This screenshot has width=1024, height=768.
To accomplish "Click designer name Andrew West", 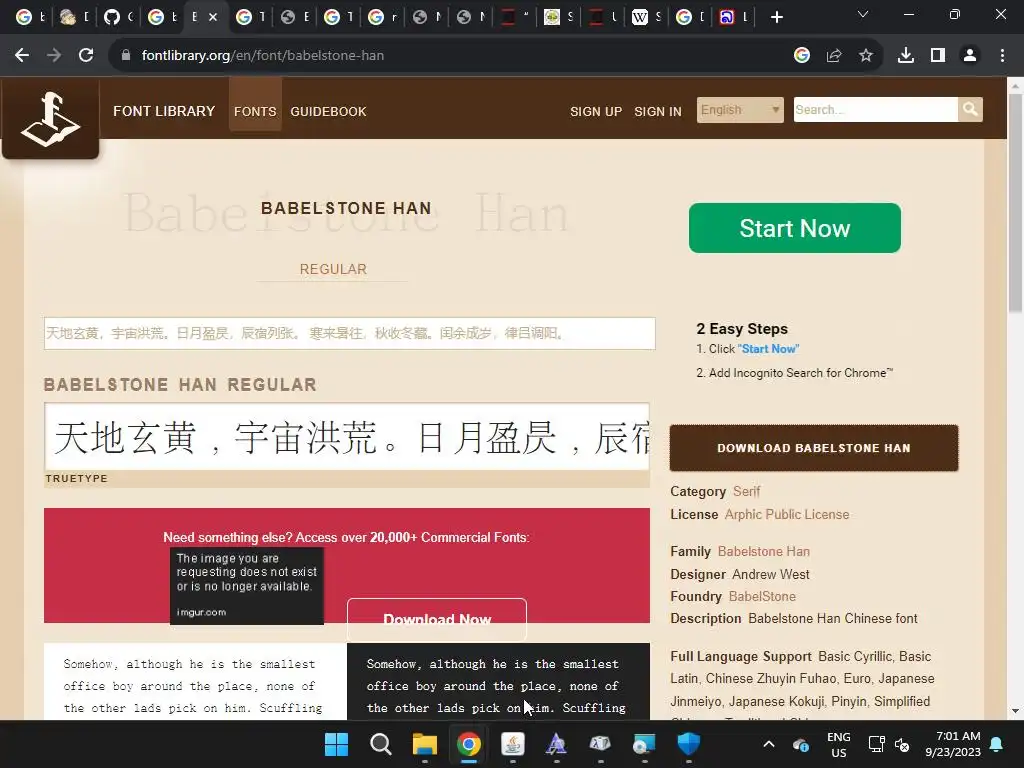I will click(x=771, y=574).
